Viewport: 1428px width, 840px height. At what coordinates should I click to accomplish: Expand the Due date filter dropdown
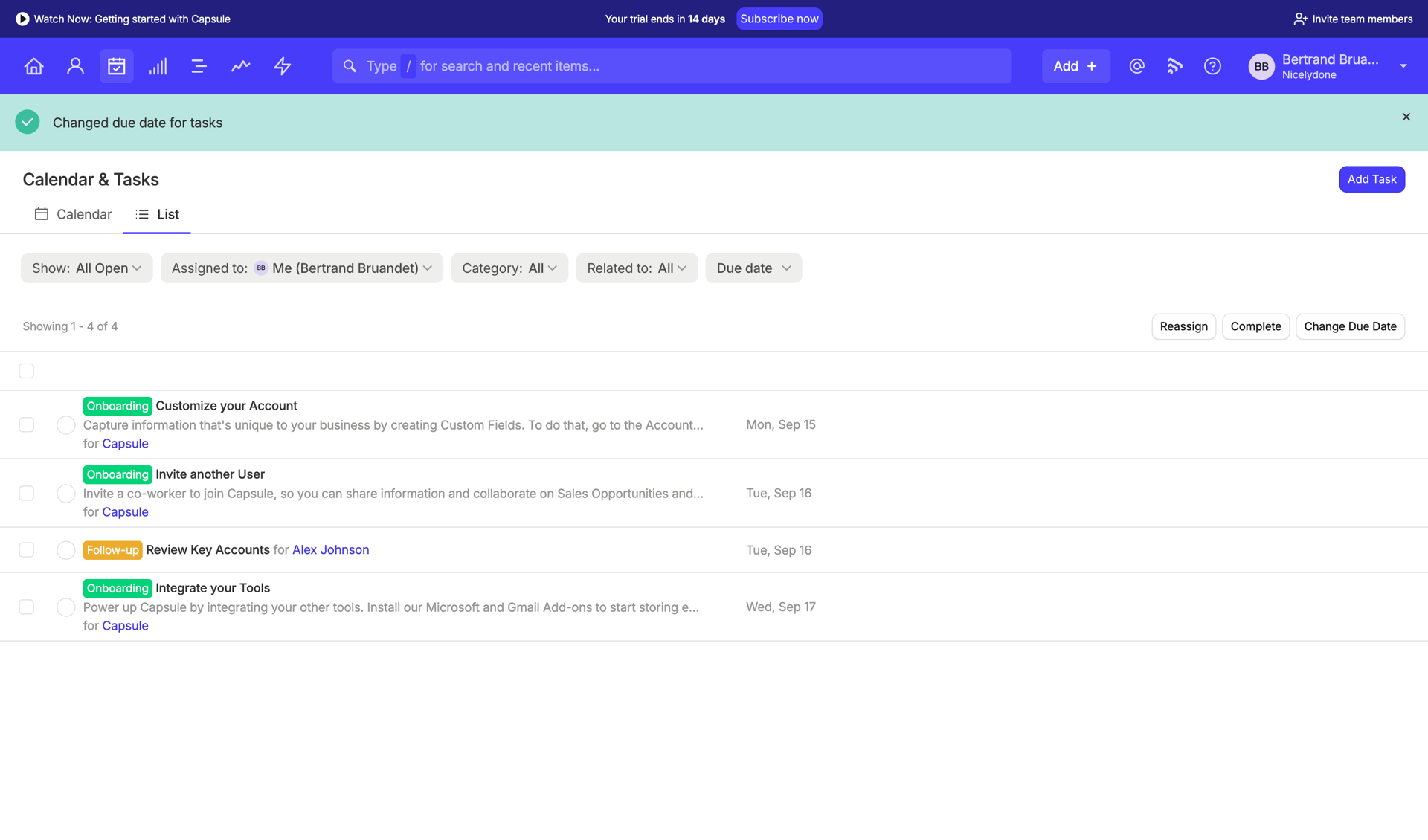753,268
